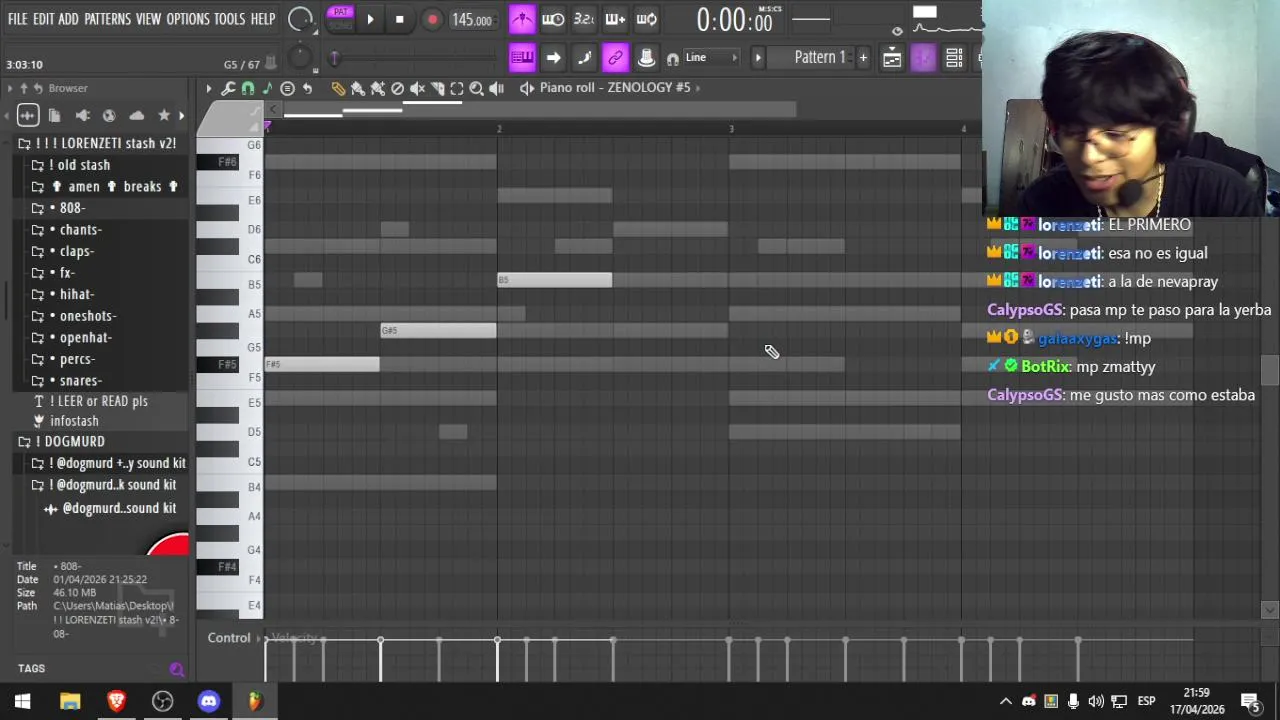Add a new pattern with plus button
This screenshot has width=1280, height=720.
[x=863, y=58]
